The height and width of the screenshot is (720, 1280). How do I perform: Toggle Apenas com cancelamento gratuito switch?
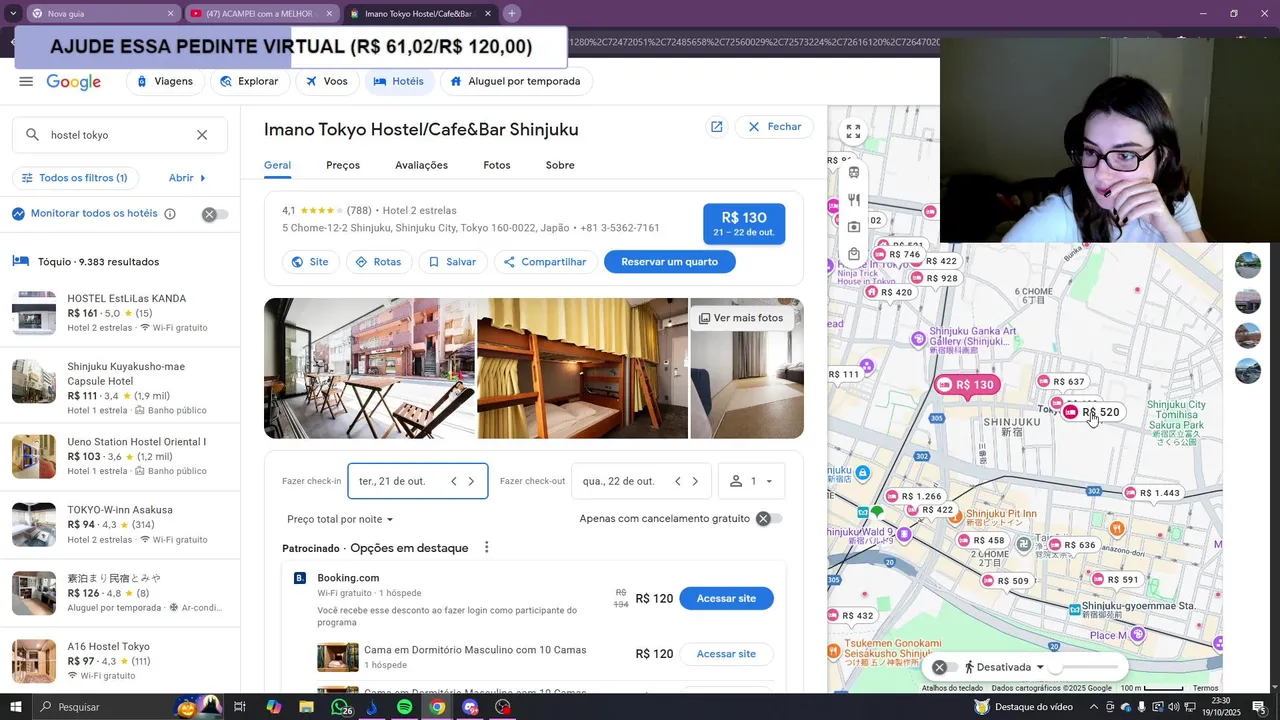pyautogui.click(x=769, y=518)
